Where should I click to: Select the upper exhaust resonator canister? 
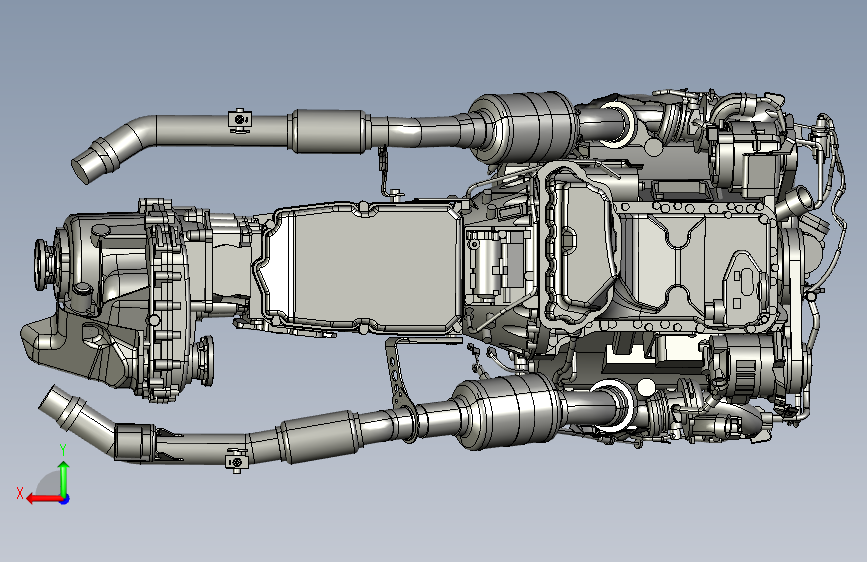pyautogui.click(x=330, y=131)
